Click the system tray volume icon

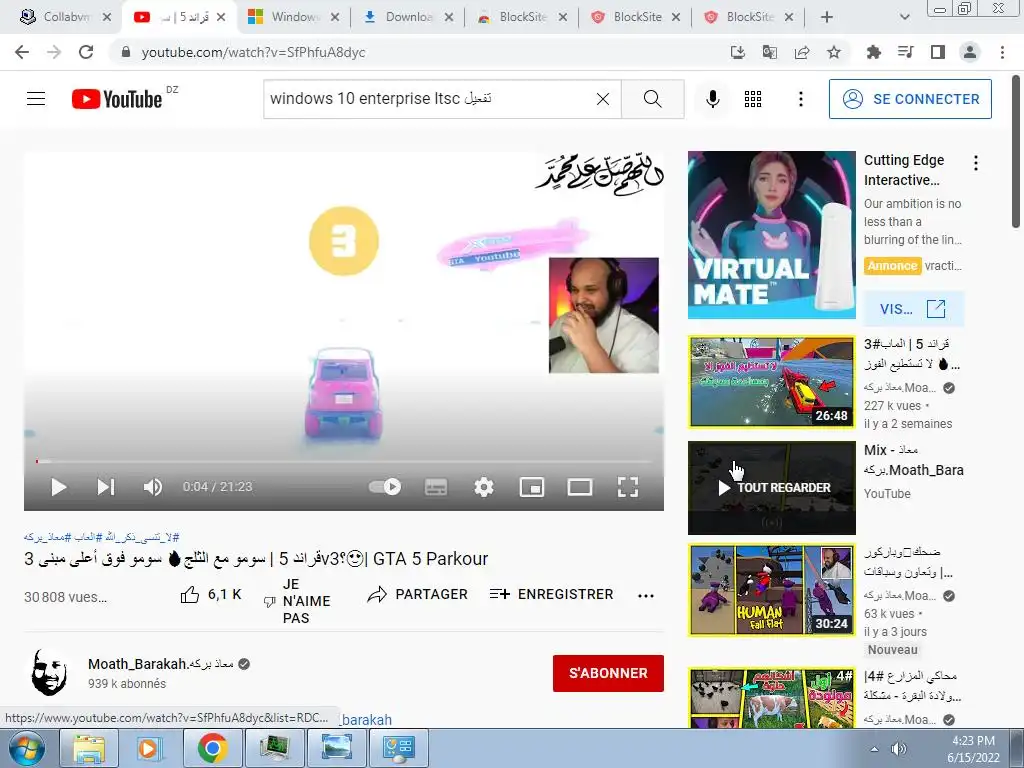coord(899,748)
